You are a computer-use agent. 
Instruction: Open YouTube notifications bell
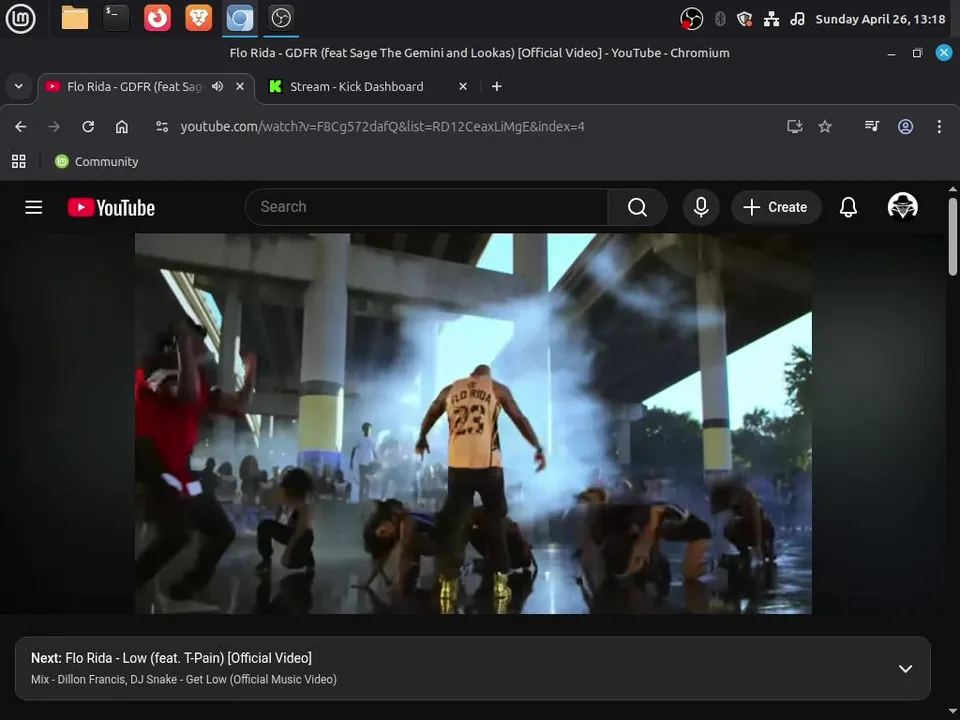(x=848, y=207)
